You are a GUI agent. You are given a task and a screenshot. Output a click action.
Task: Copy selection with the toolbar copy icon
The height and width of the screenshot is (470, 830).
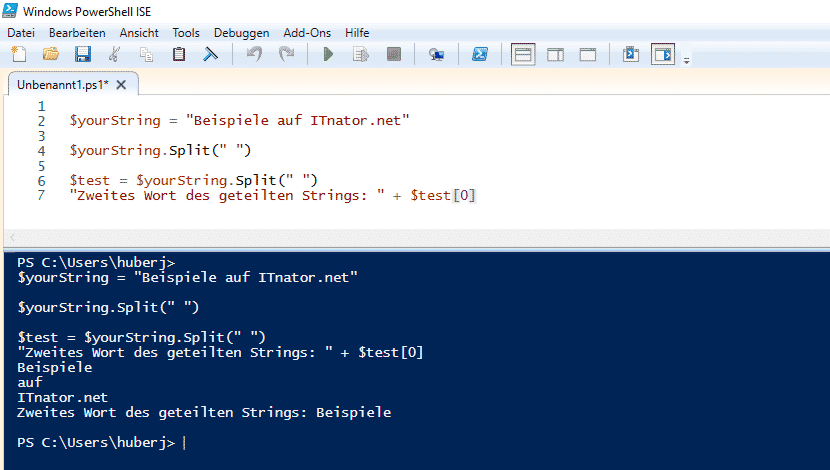(x=147, y=54)
